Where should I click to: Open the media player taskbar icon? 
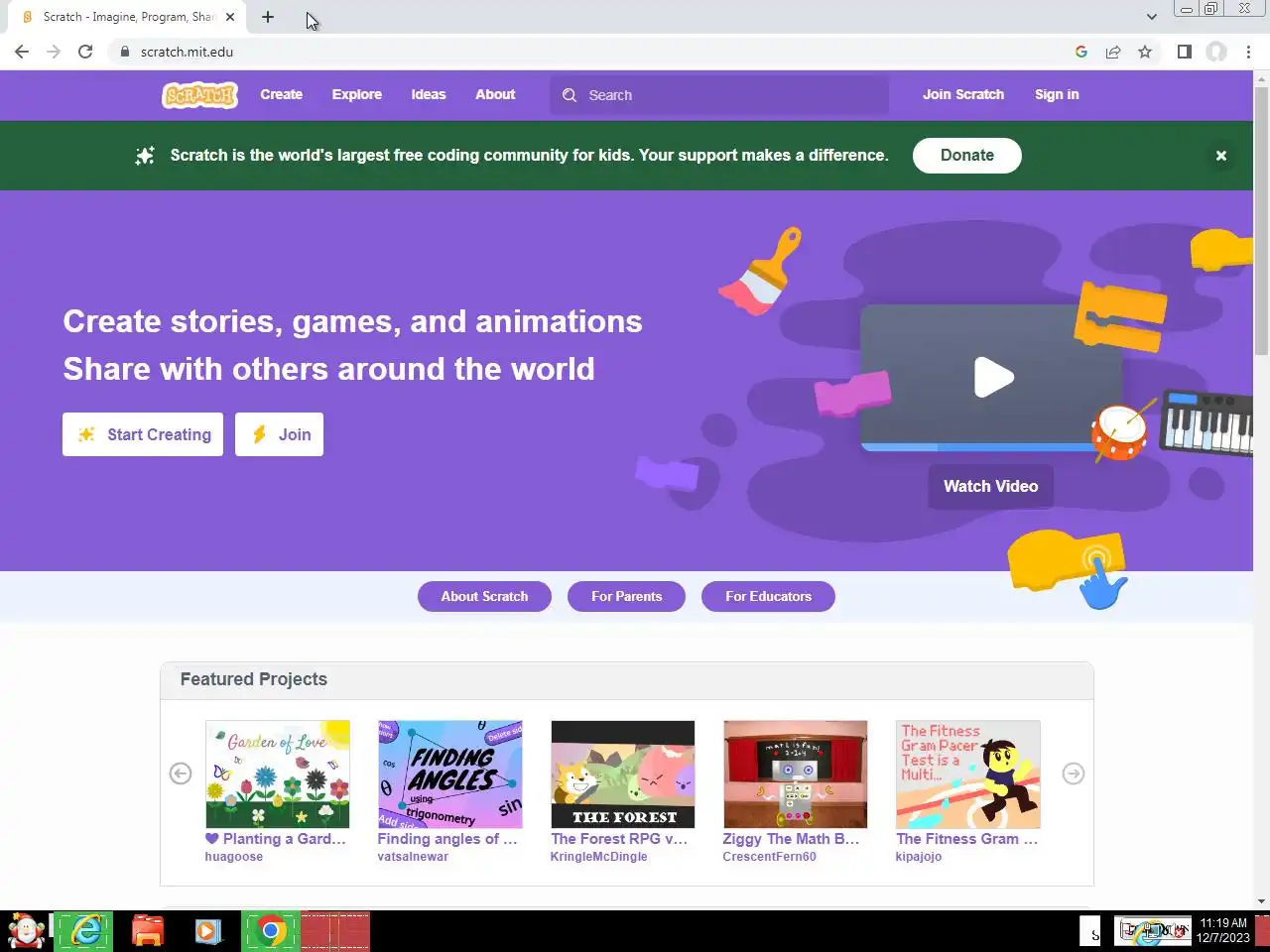point(206,931)
